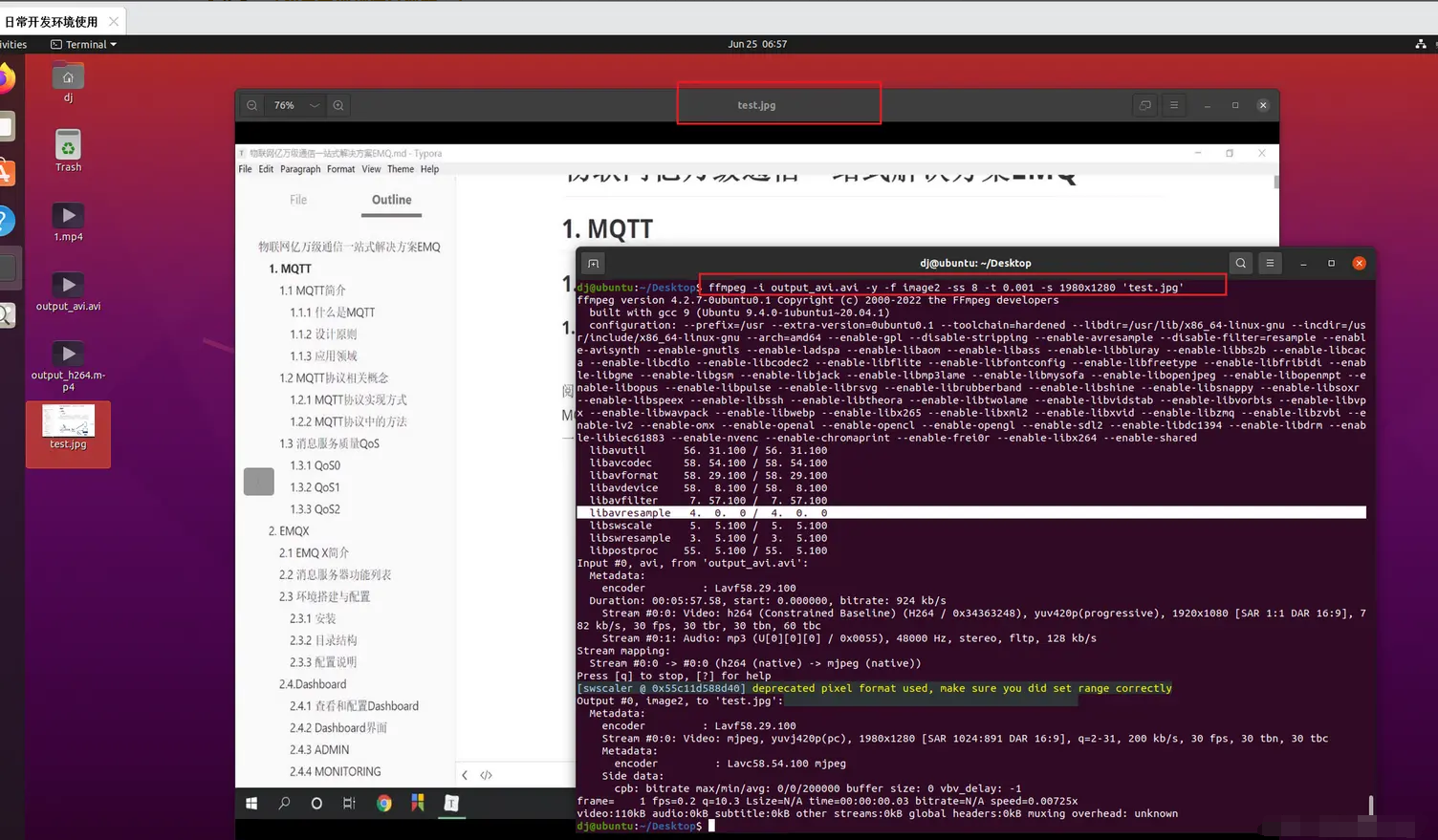1438x840 pixels.
Task: Open Typora's Help menu
Action: click(x=430, y=169)
